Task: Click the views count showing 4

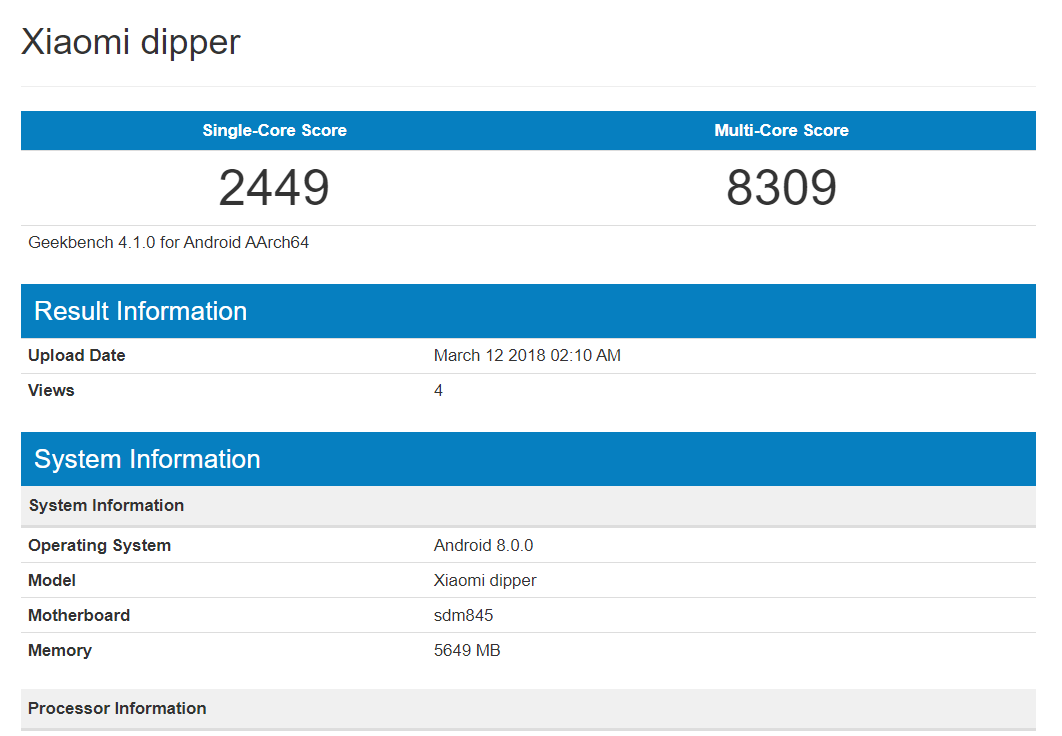Action: (438, 390)
